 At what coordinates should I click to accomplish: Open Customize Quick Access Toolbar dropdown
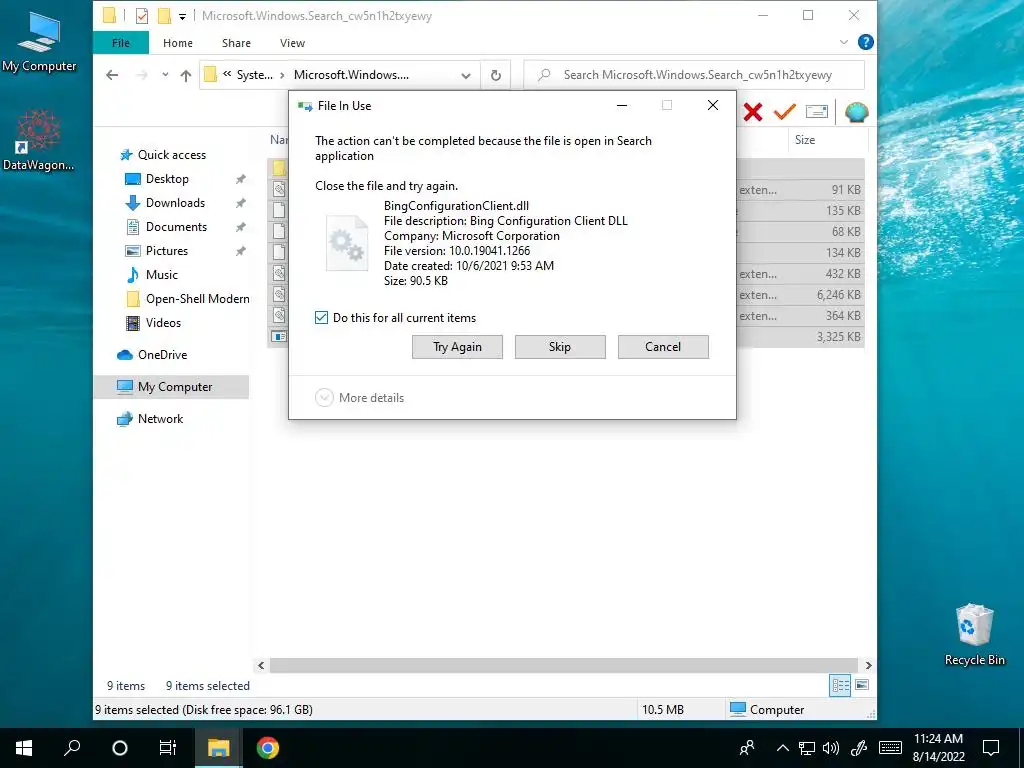182,16
